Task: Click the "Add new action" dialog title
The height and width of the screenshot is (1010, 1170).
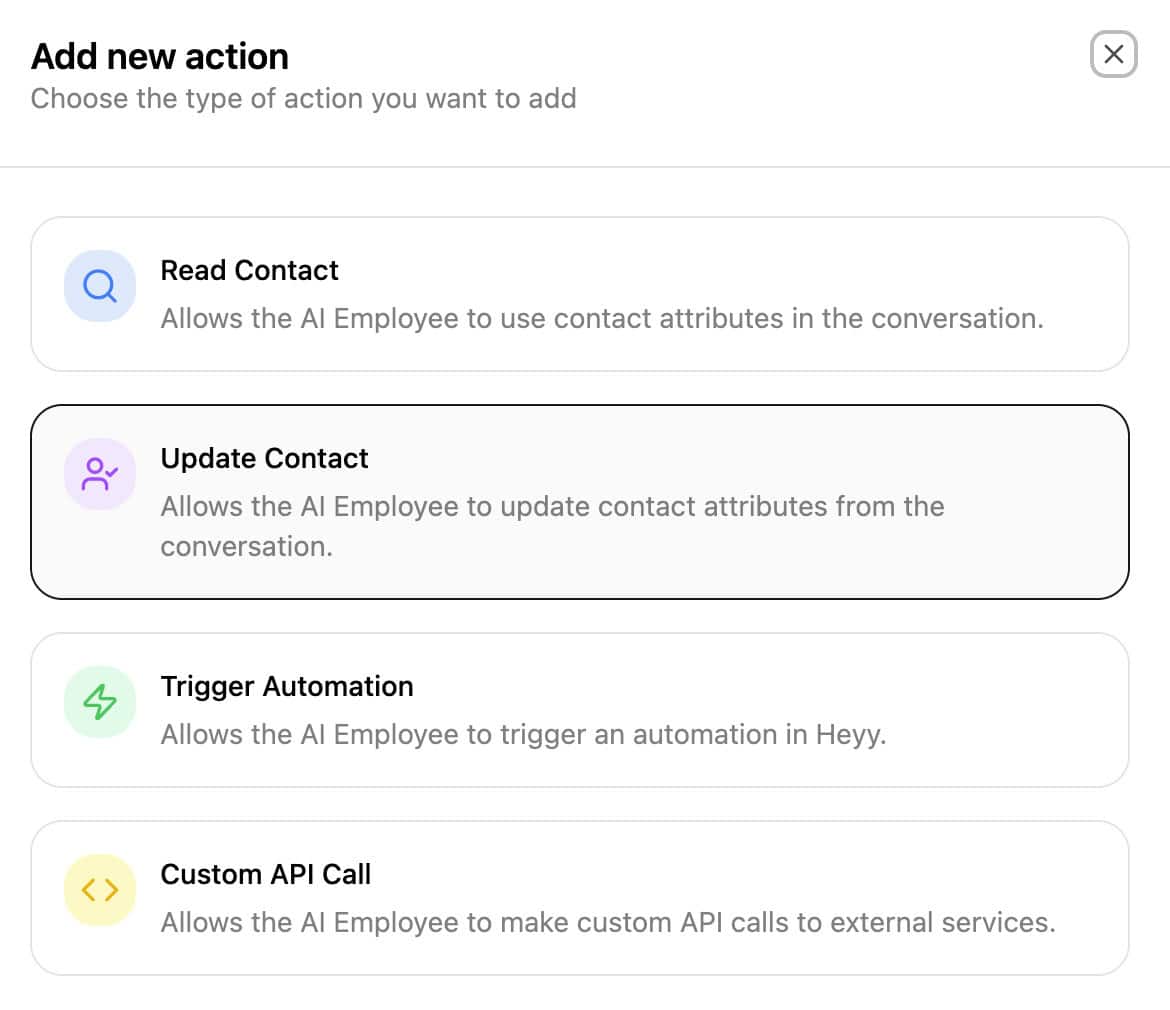Action: click(x=160, y=56)
